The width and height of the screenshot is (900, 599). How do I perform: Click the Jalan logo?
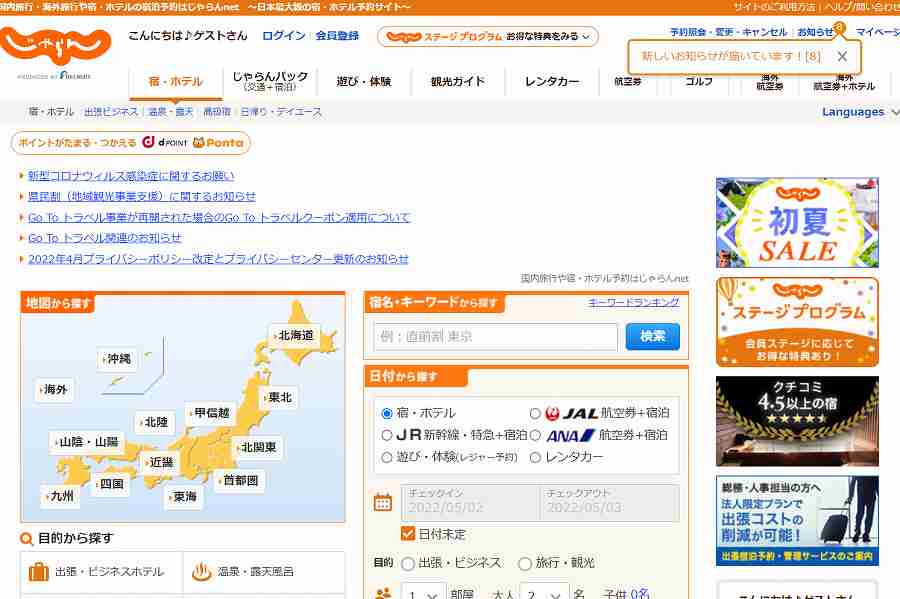(56, 46)
